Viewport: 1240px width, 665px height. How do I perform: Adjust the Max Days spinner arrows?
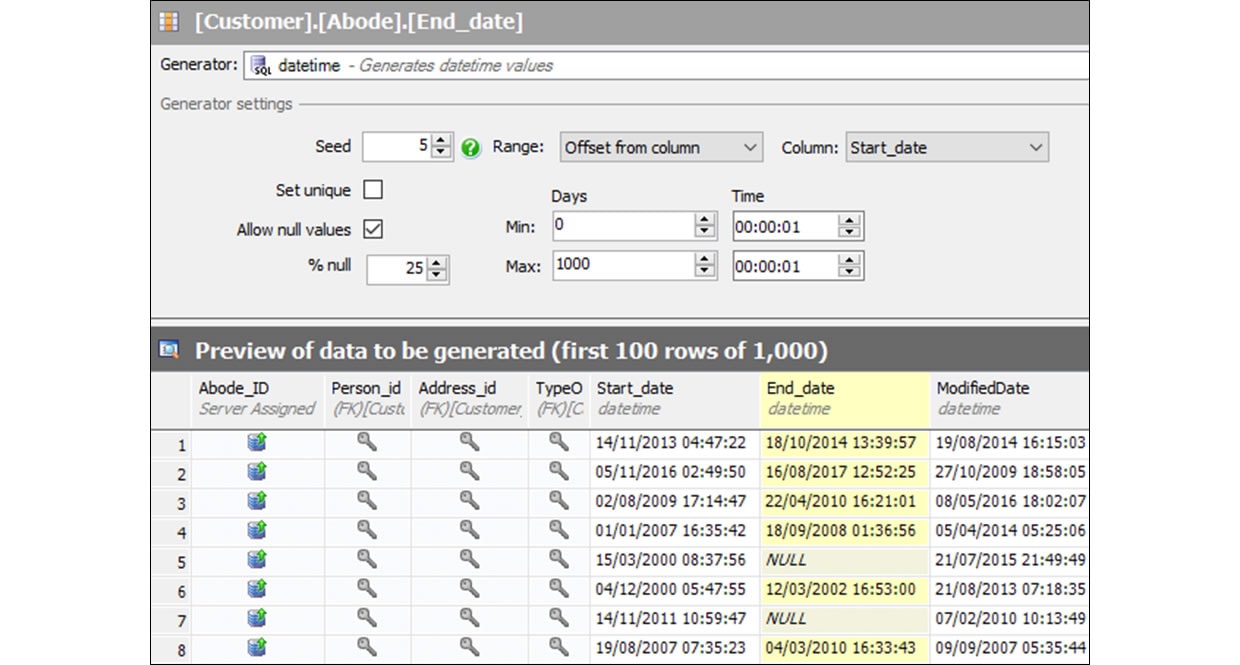pyautogui.click(x=706, y=266)
